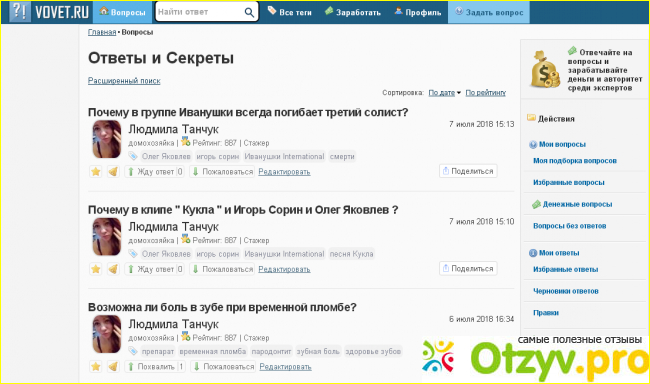Click the rating medal icon of the soloist question
Screen dimensions: 650x384
point(185,142)
